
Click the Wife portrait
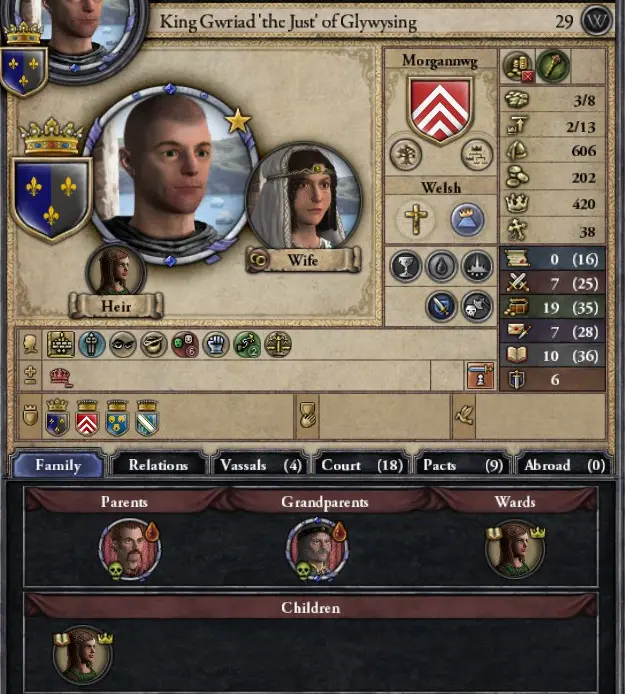[303, 199]
